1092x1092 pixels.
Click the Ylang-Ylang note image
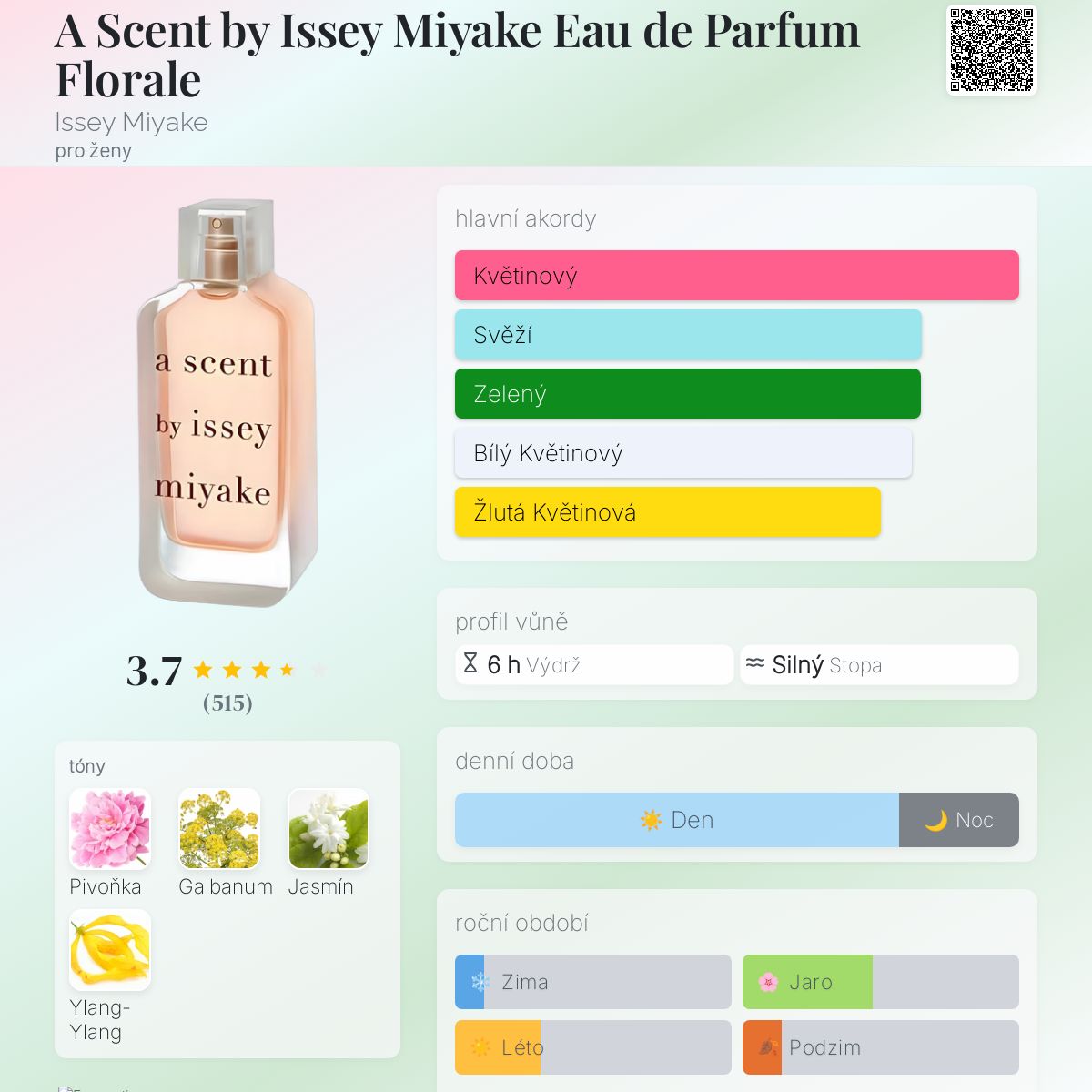[110, 949]
